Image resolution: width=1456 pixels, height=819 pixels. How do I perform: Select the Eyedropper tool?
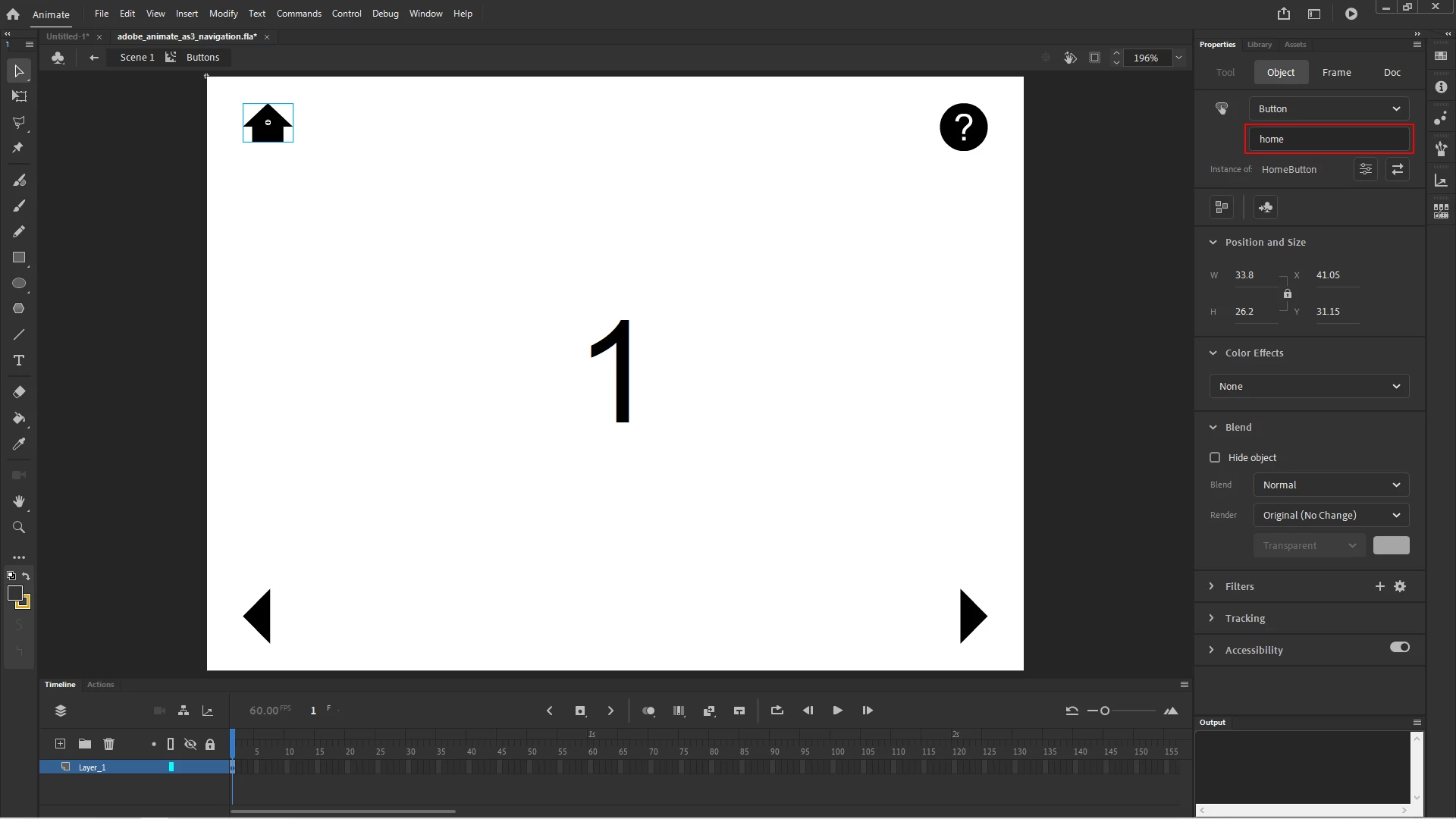(19, 444)
